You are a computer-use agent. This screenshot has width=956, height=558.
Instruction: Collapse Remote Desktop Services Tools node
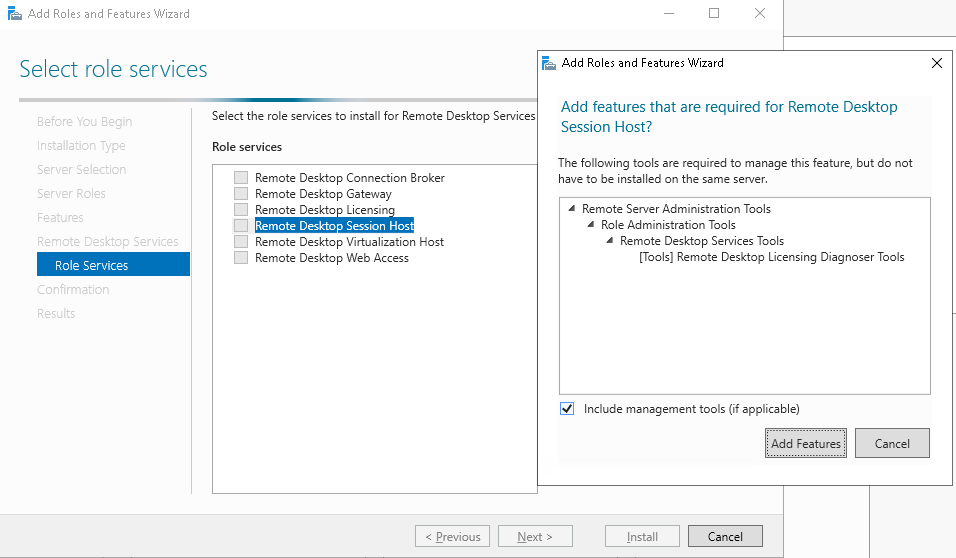[x=610, y=240]
